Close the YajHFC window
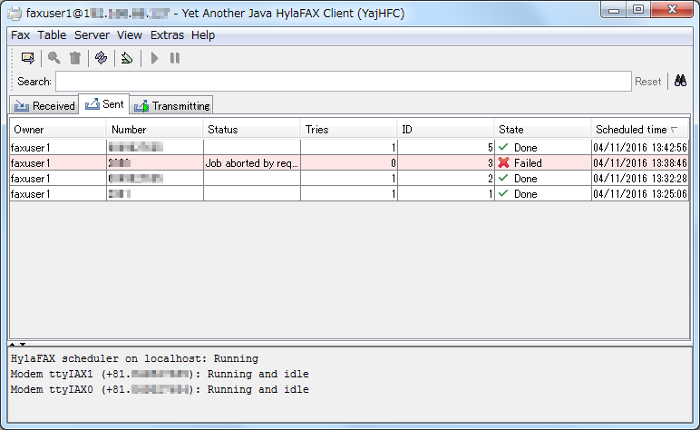This screenshot has height=430, width=700. click(x=672, y=10)
